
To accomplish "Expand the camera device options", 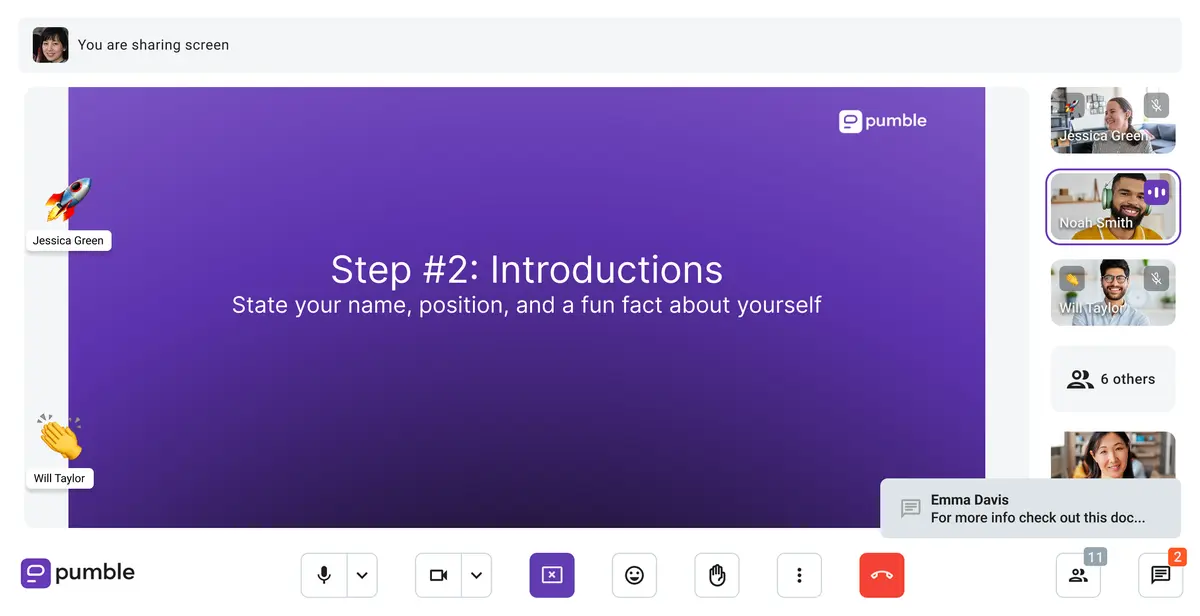I will (x=476, y=575).
